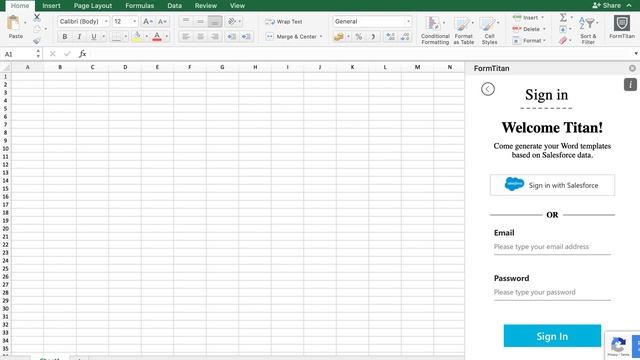Click Wrap Text
This screenshot has height=360, width=640.
284,22
